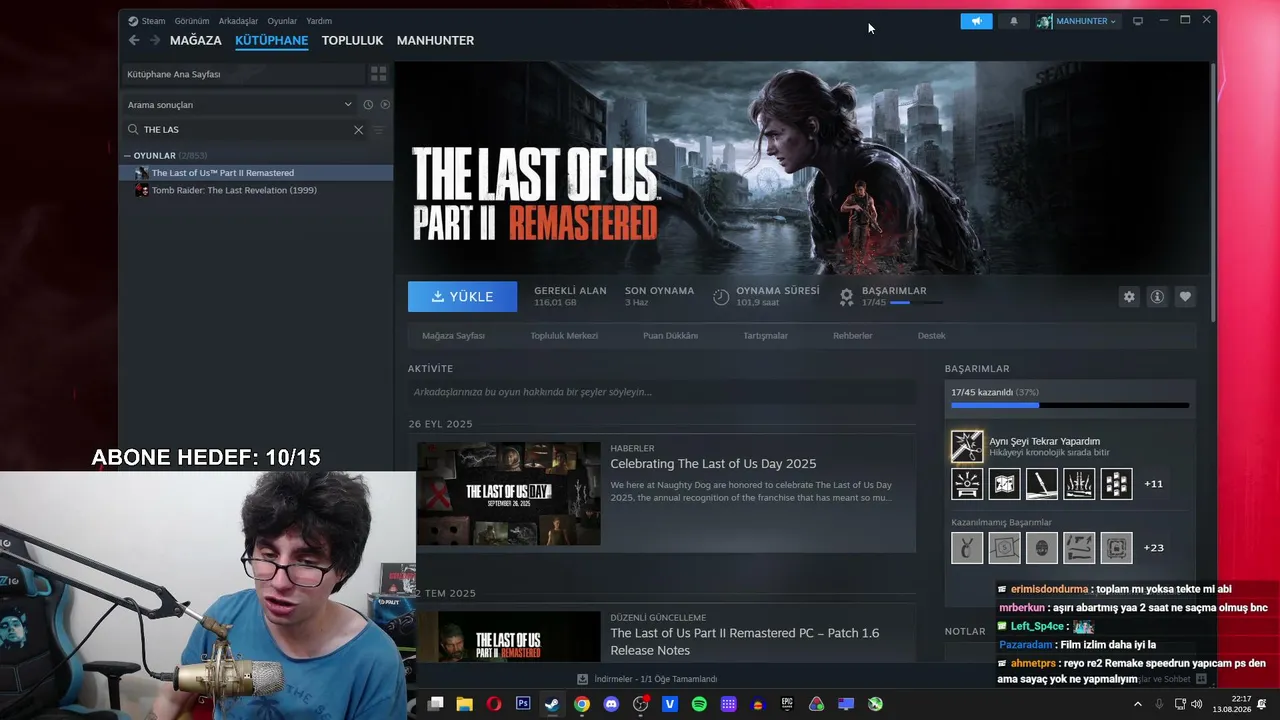Open the Aynı Şeyi Tekrar Yapardım achievement icon
The height and width of the screenshot is (720, 1280).
pos(967,446)
